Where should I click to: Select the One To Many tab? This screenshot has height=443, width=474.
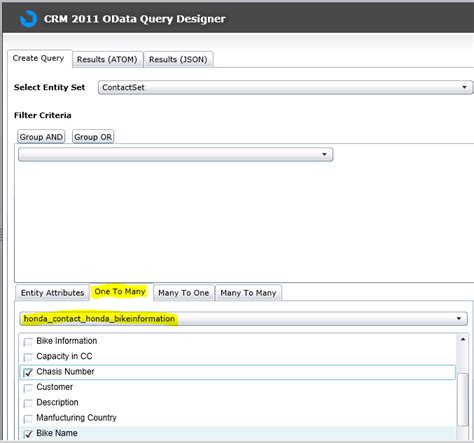click(x=120, y=292)
